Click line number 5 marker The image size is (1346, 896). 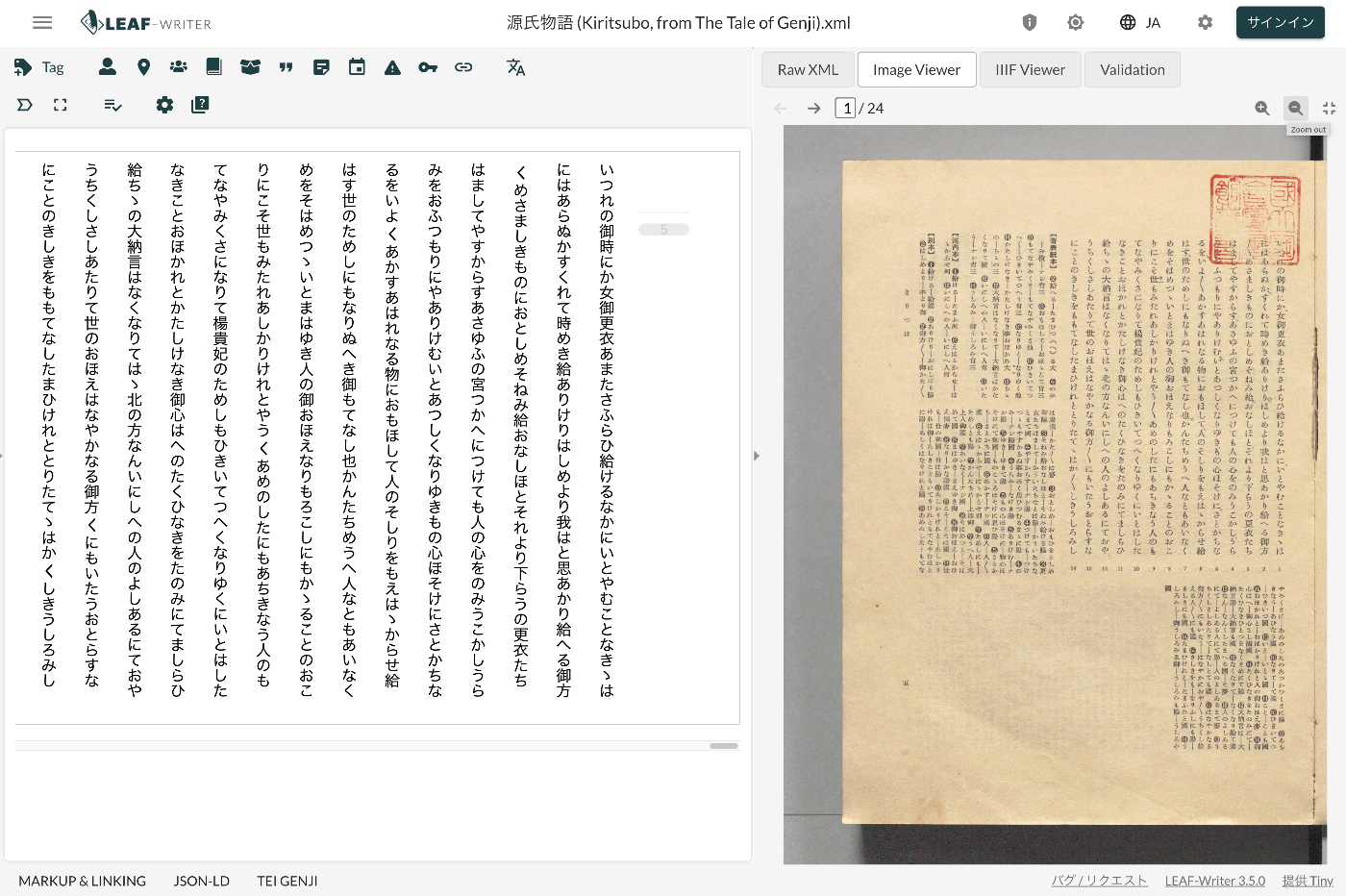tap(663, 230)
